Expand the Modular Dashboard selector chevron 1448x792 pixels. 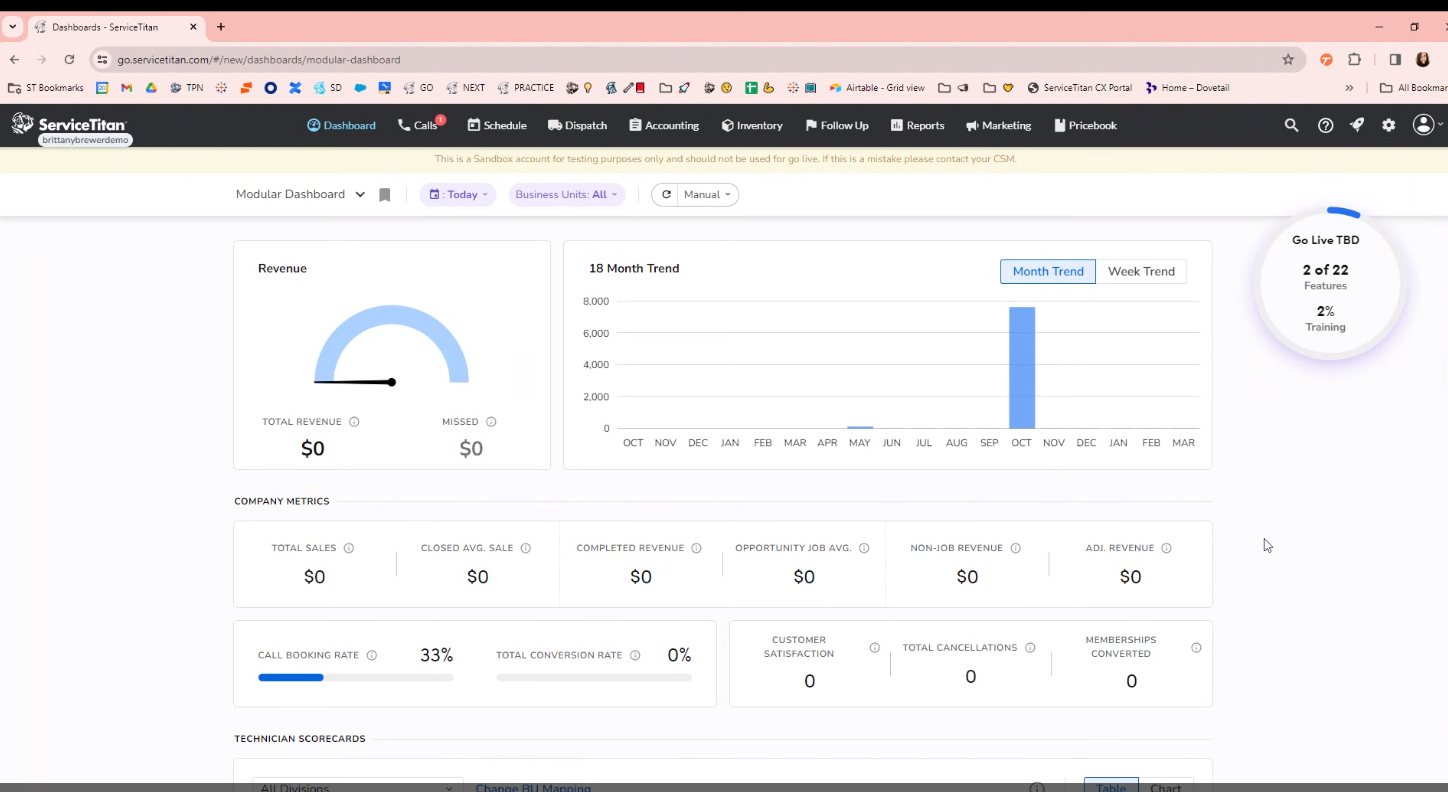click(360, 195)
